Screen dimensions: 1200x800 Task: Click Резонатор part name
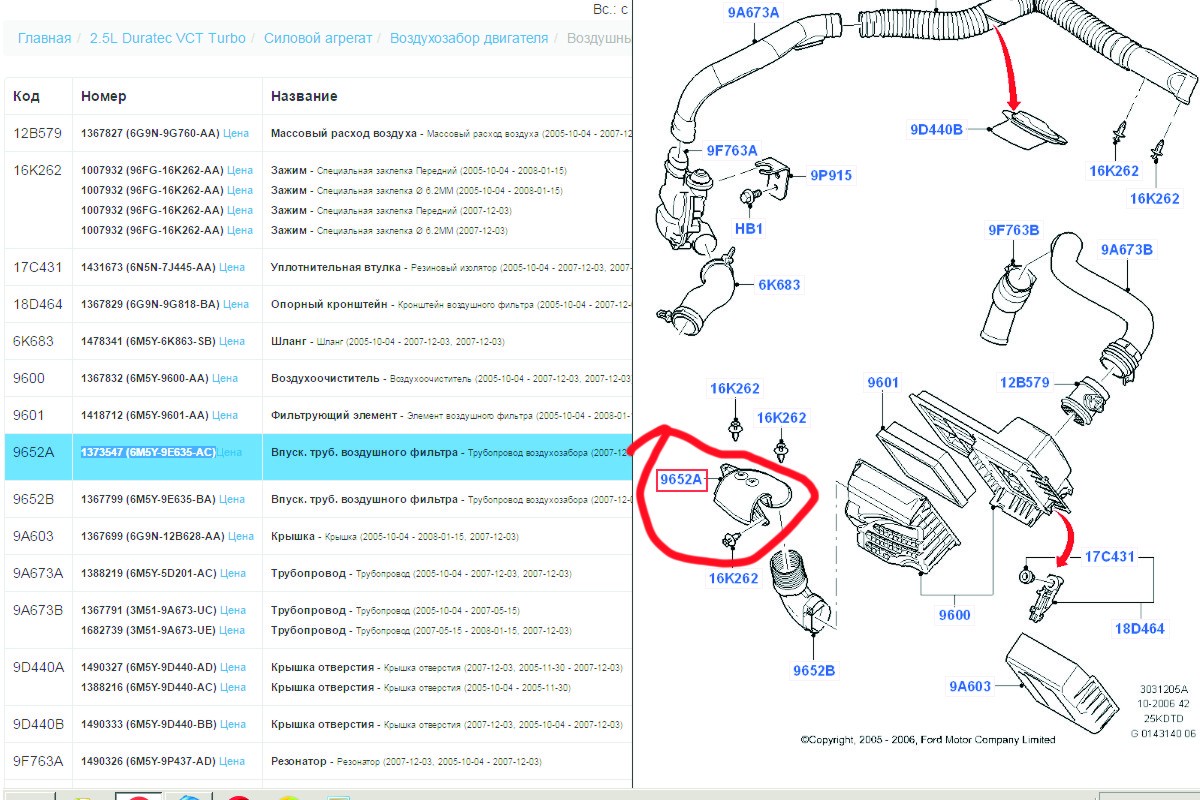(299, 762)
